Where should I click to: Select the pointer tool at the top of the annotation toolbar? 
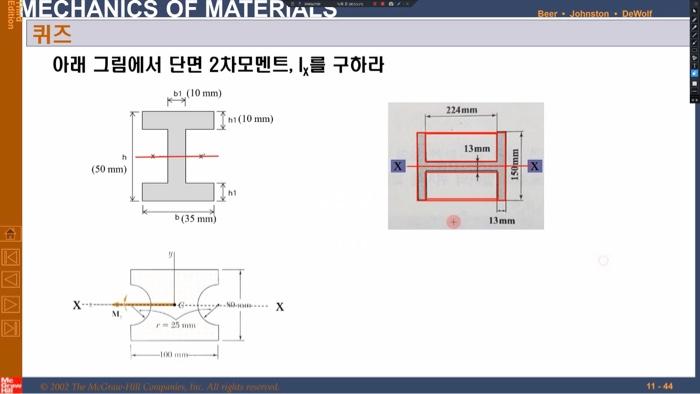pyautogui.click(x=694, y=11)
